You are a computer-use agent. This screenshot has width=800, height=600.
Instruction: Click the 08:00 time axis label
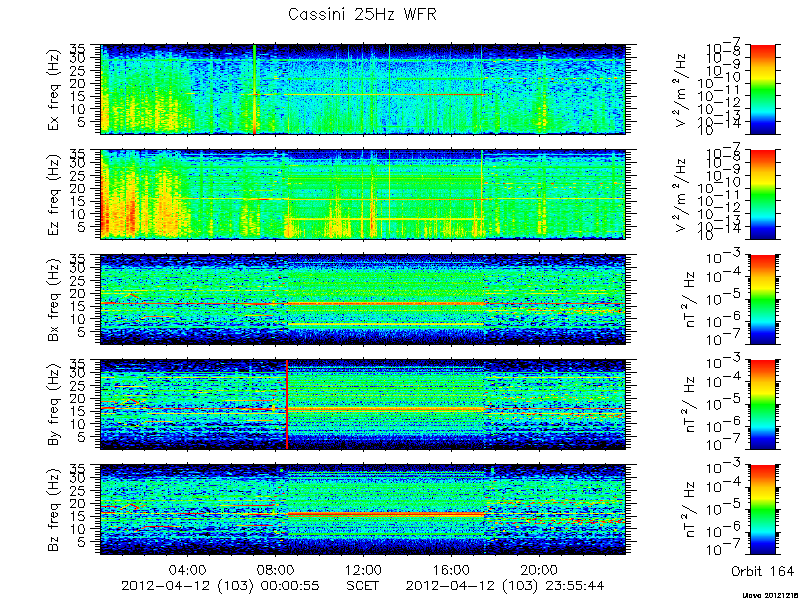pyautogui.click(x=276, y=569)
